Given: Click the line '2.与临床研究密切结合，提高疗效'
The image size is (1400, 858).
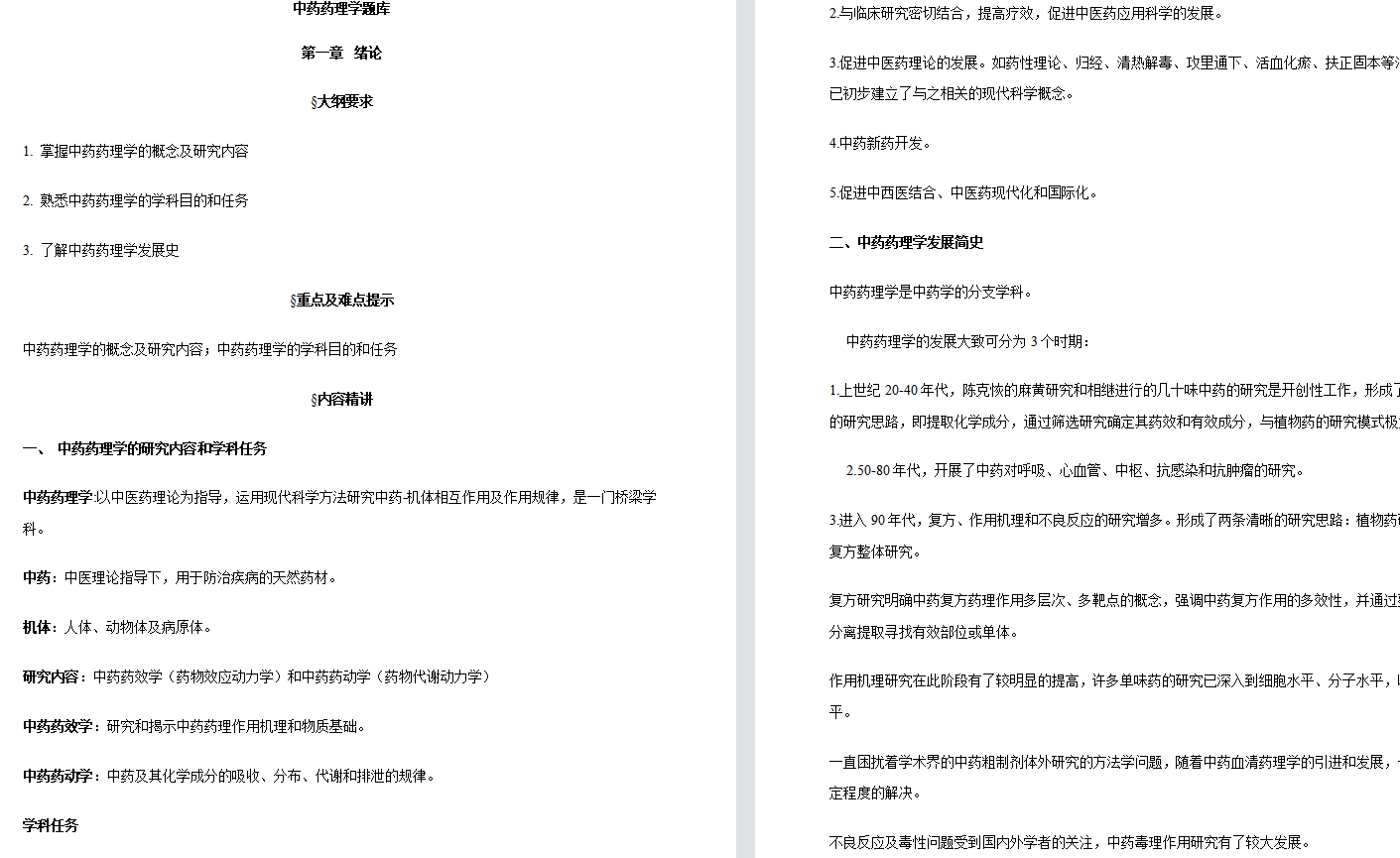Looking at the screenshot, I should tap(1027, 14).
